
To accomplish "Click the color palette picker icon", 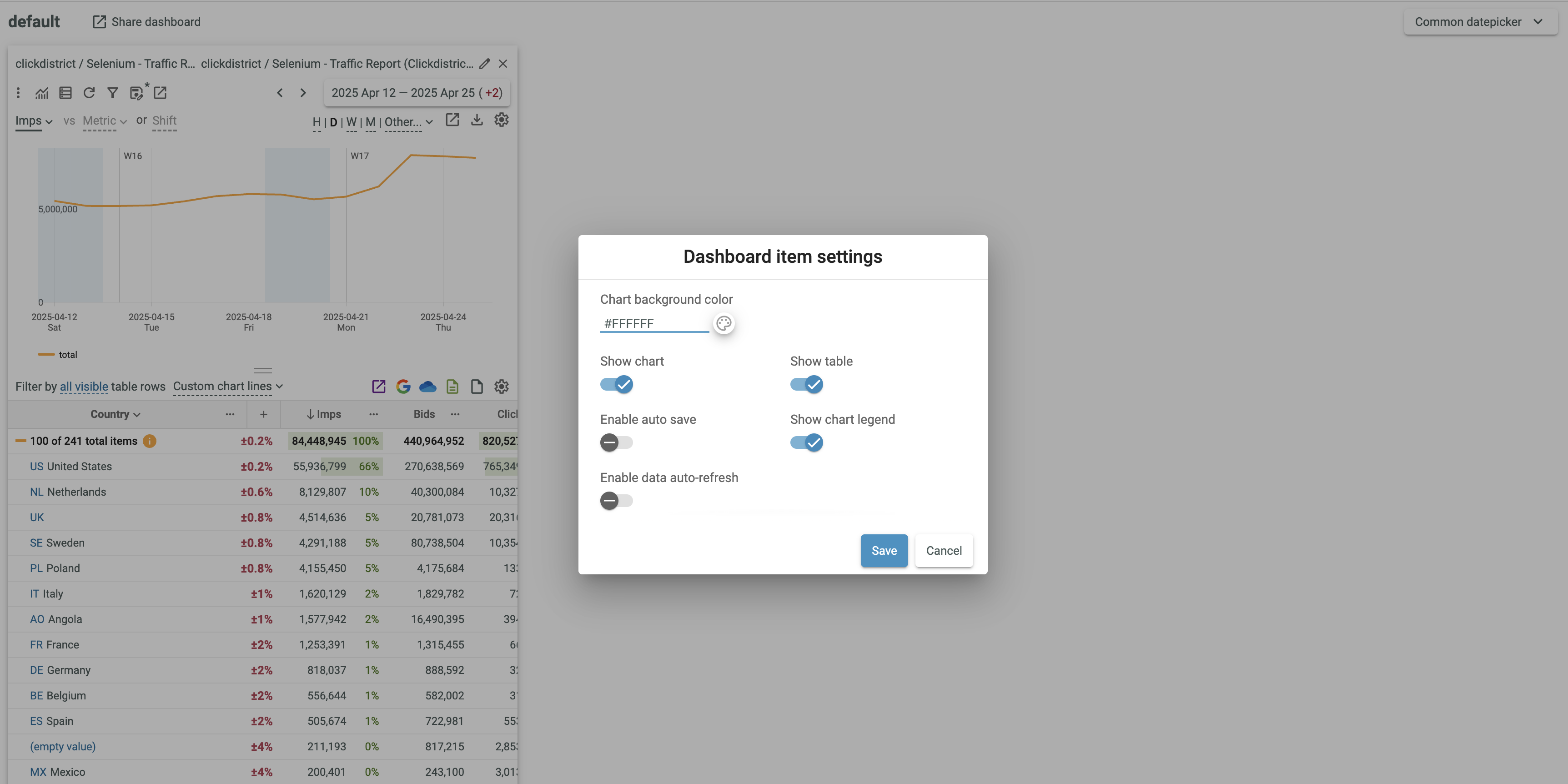I will pos(723,323).
